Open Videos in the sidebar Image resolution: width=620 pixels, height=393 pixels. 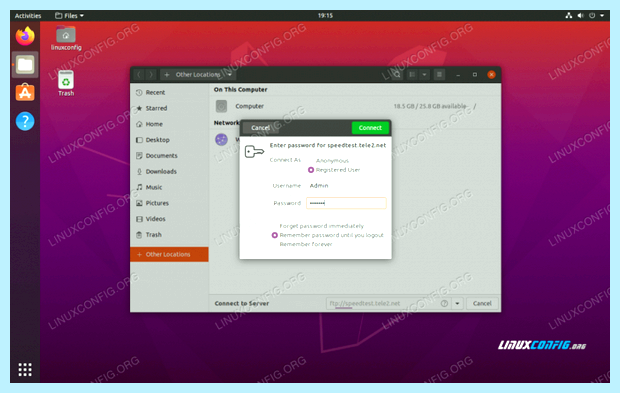pyautogui.click(x=169, y=219)
